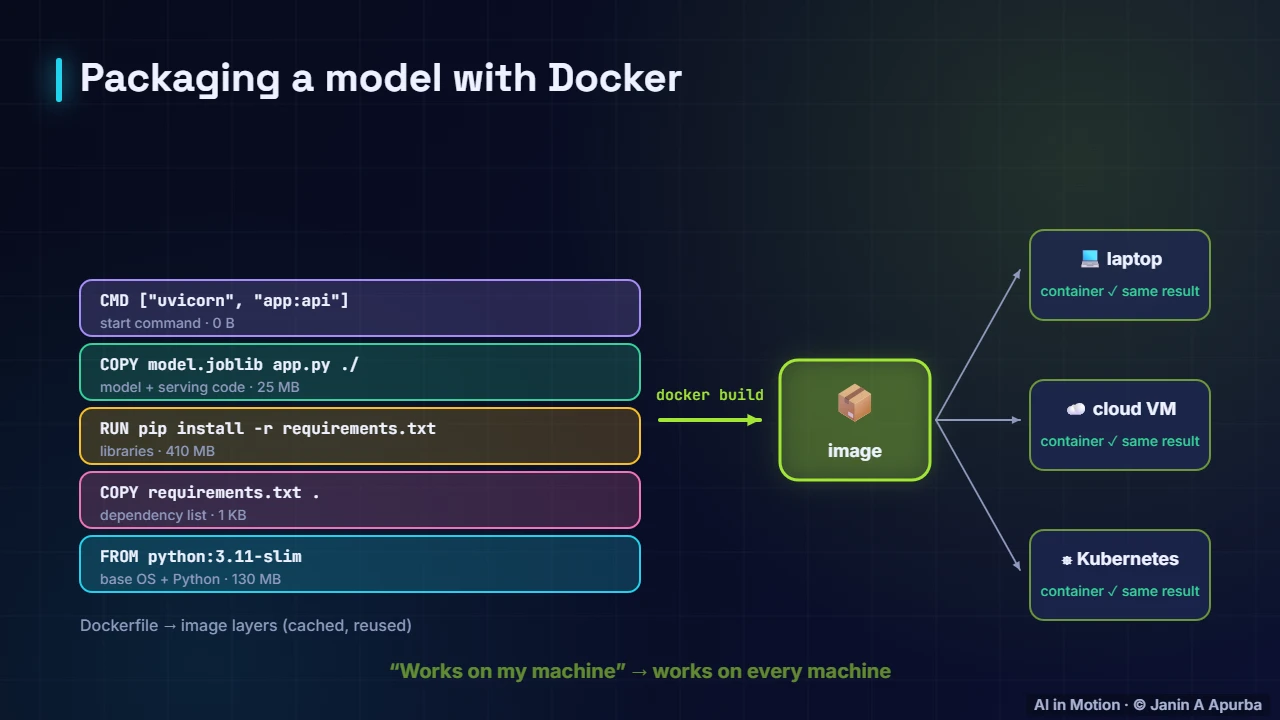Click the text 'base OS + Python · 130 MB'

(190, 579)
